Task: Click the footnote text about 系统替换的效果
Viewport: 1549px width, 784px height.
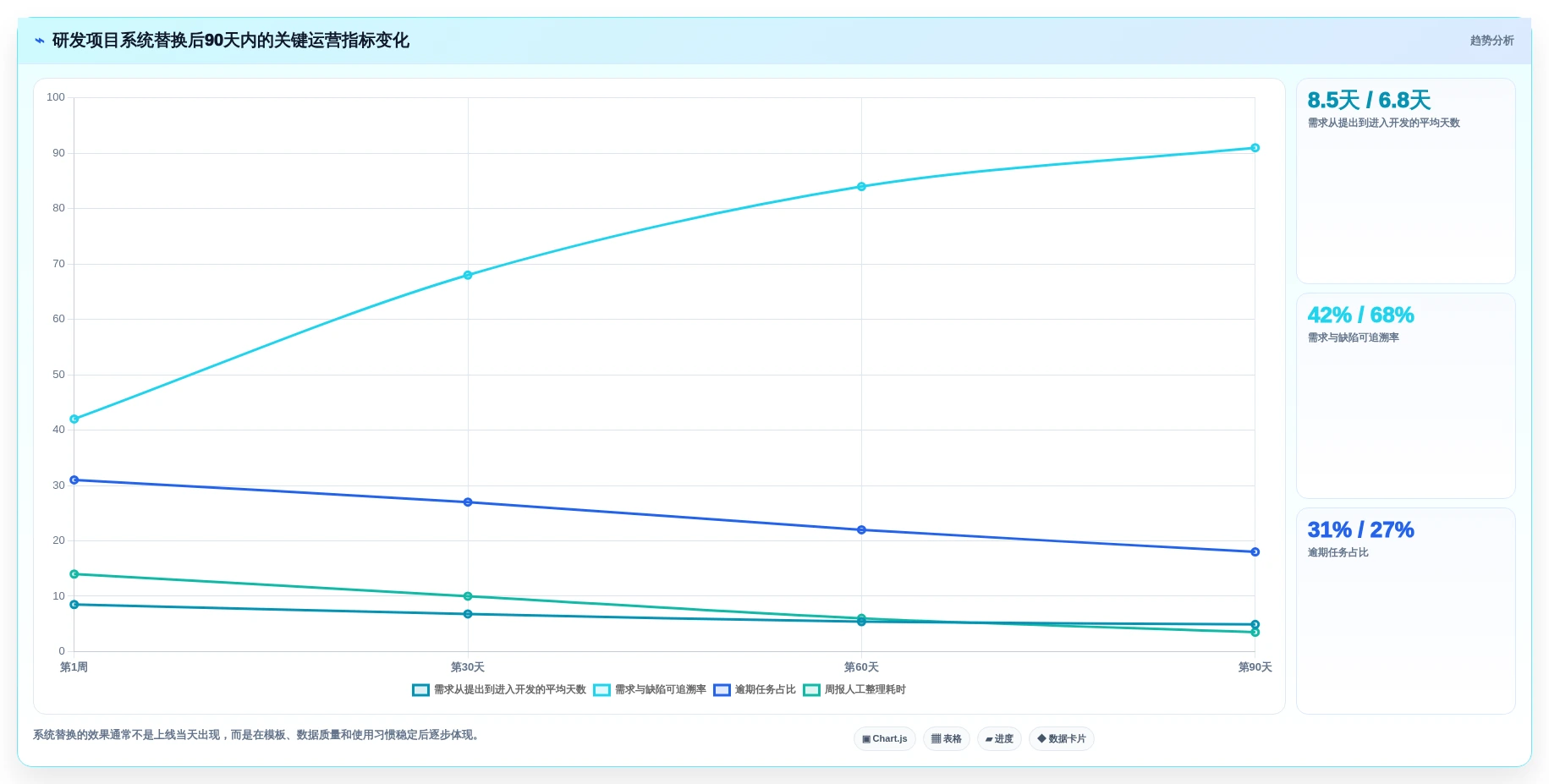Action: [258, 735]
